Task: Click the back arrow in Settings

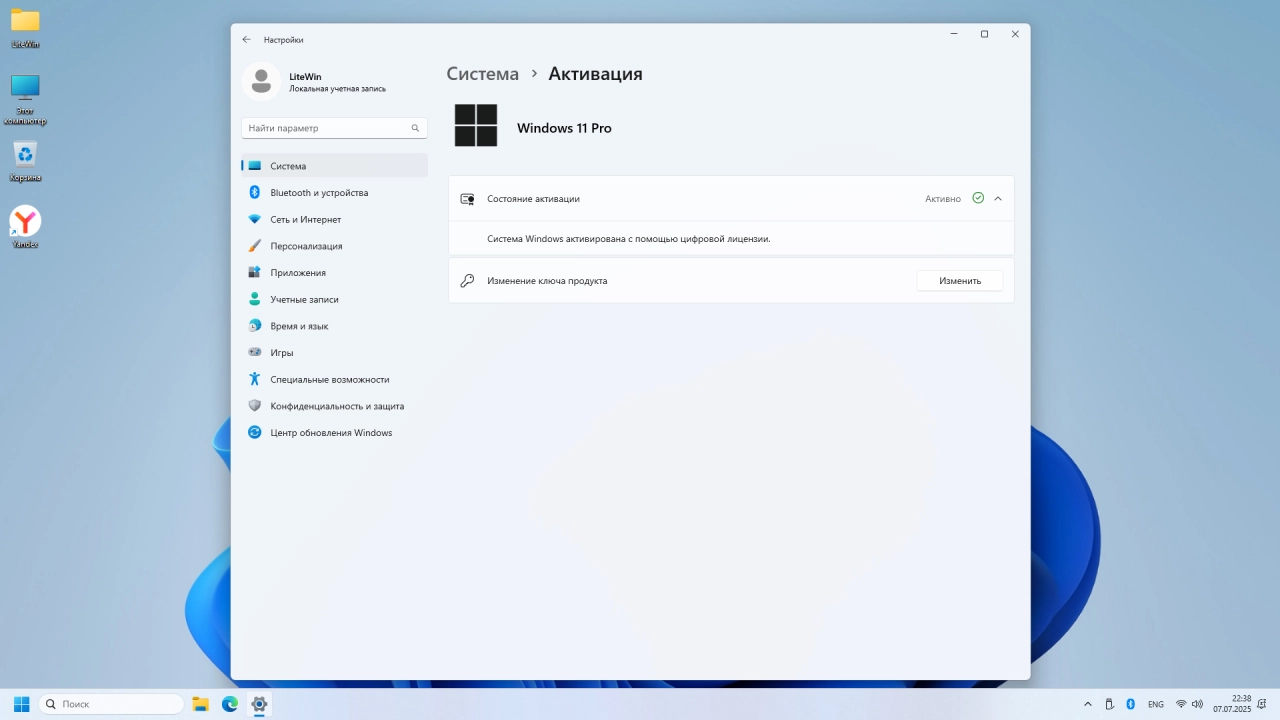Action: click(x=247, y=40)
